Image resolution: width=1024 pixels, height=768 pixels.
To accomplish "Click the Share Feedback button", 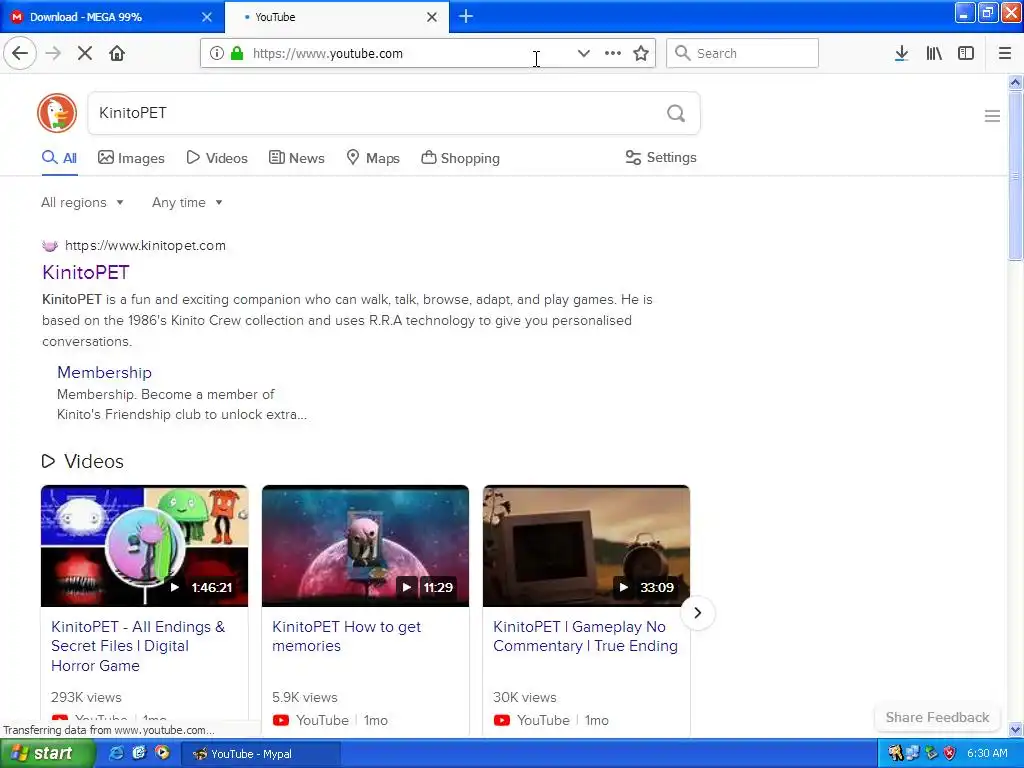I will pos(937,717).
